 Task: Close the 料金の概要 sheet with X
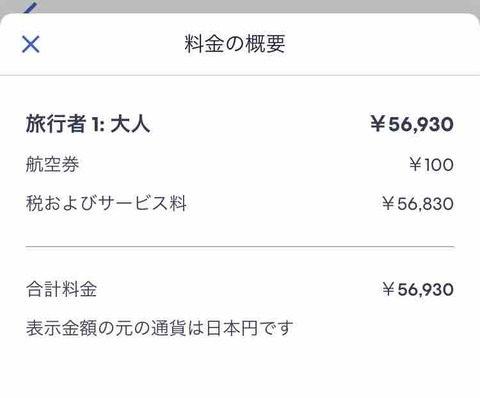31,44
